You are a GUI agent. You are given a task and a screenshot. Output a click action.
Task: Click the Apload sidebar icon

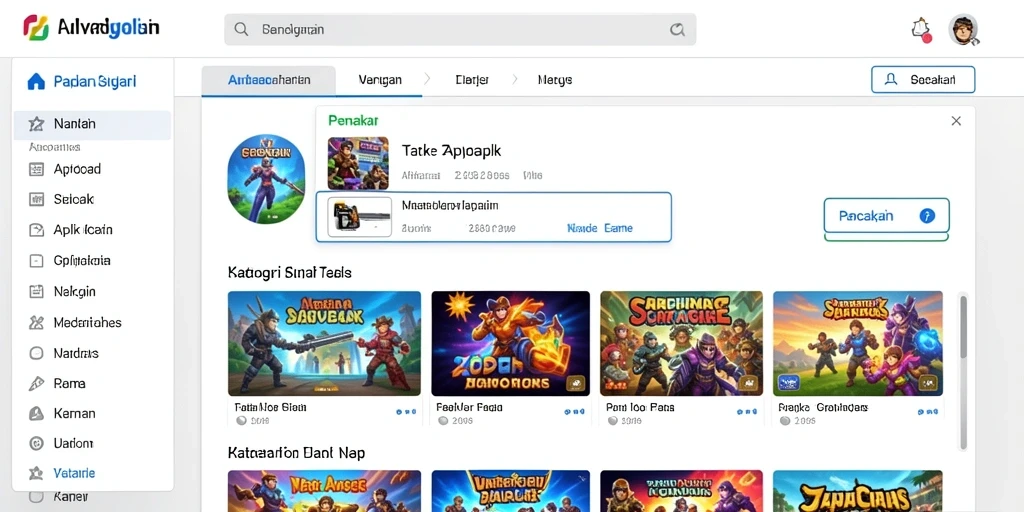click(x=37, y=169)
